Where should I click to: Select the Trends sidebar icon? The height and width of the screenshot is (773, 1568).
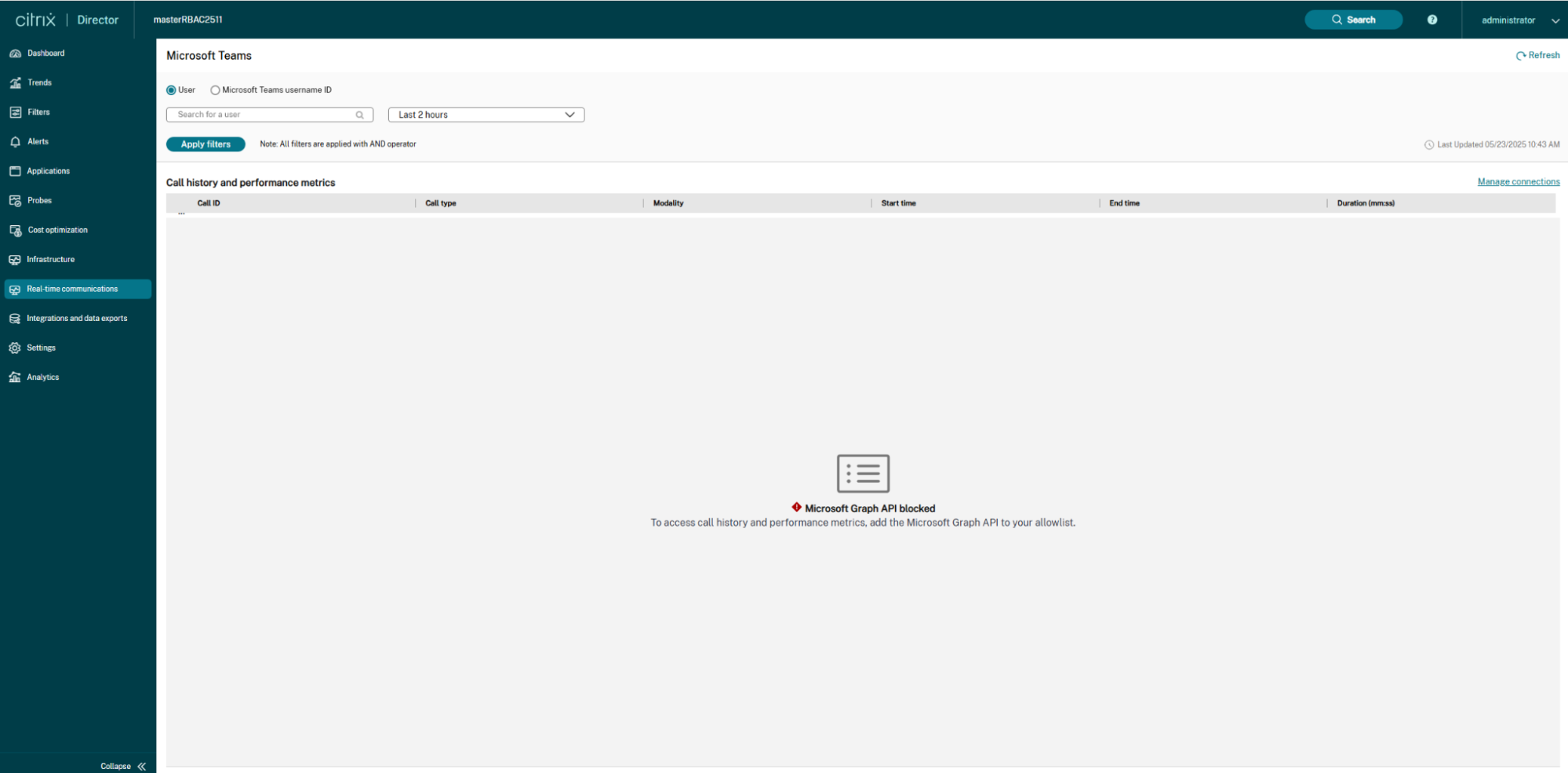pos(38,82)
